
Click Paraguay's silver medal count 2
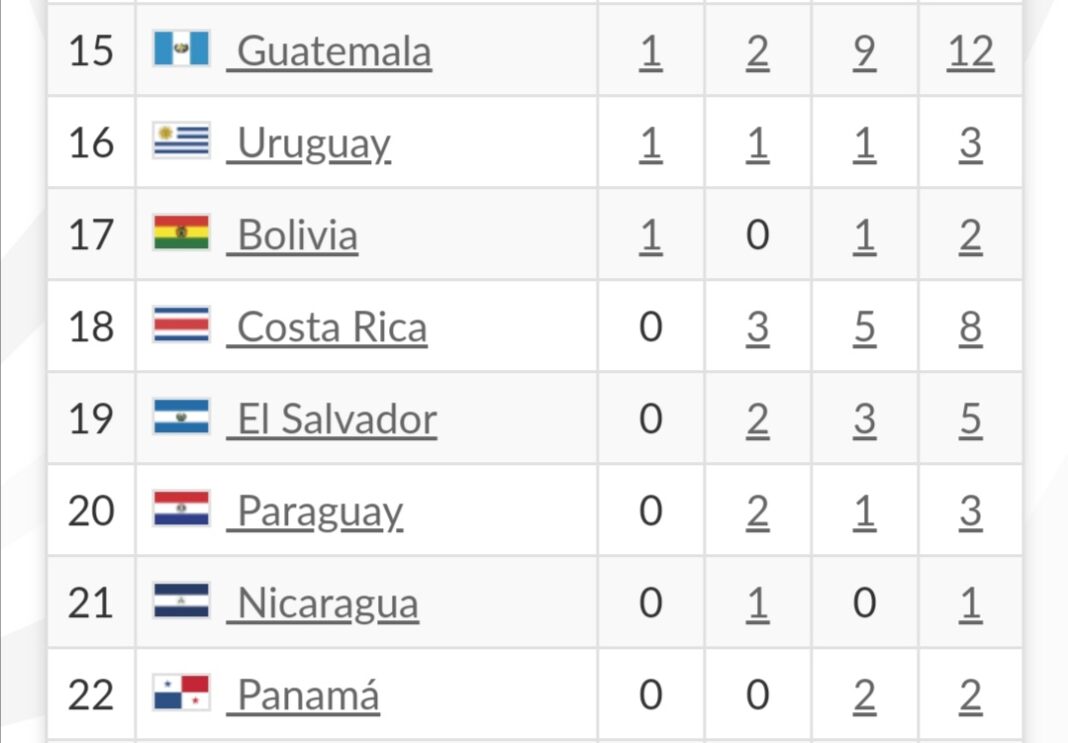[x=757, y=512]
